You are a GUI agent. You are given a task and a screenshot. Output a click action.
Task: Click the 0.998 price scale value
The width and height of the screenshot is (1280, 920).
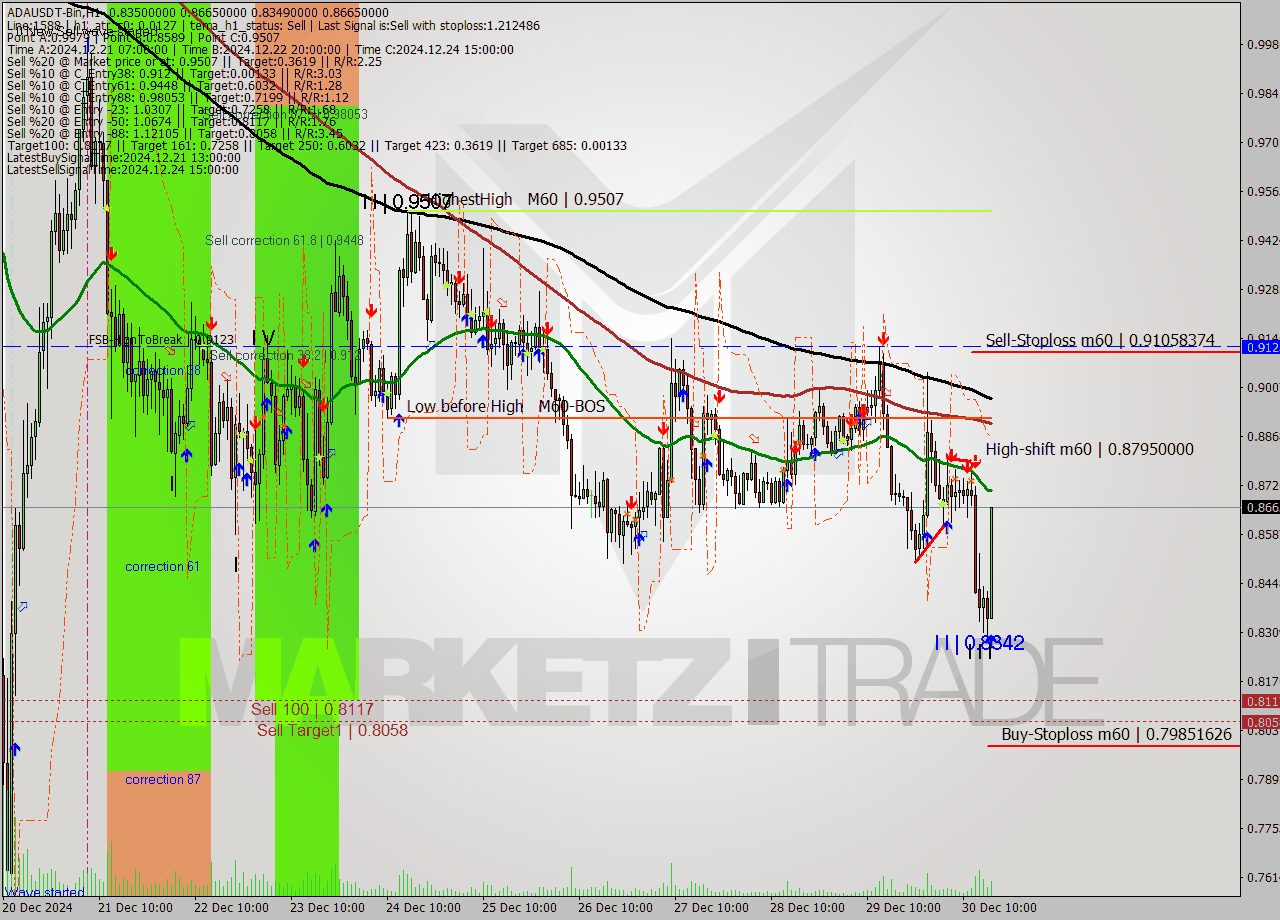coord(1262,44)
